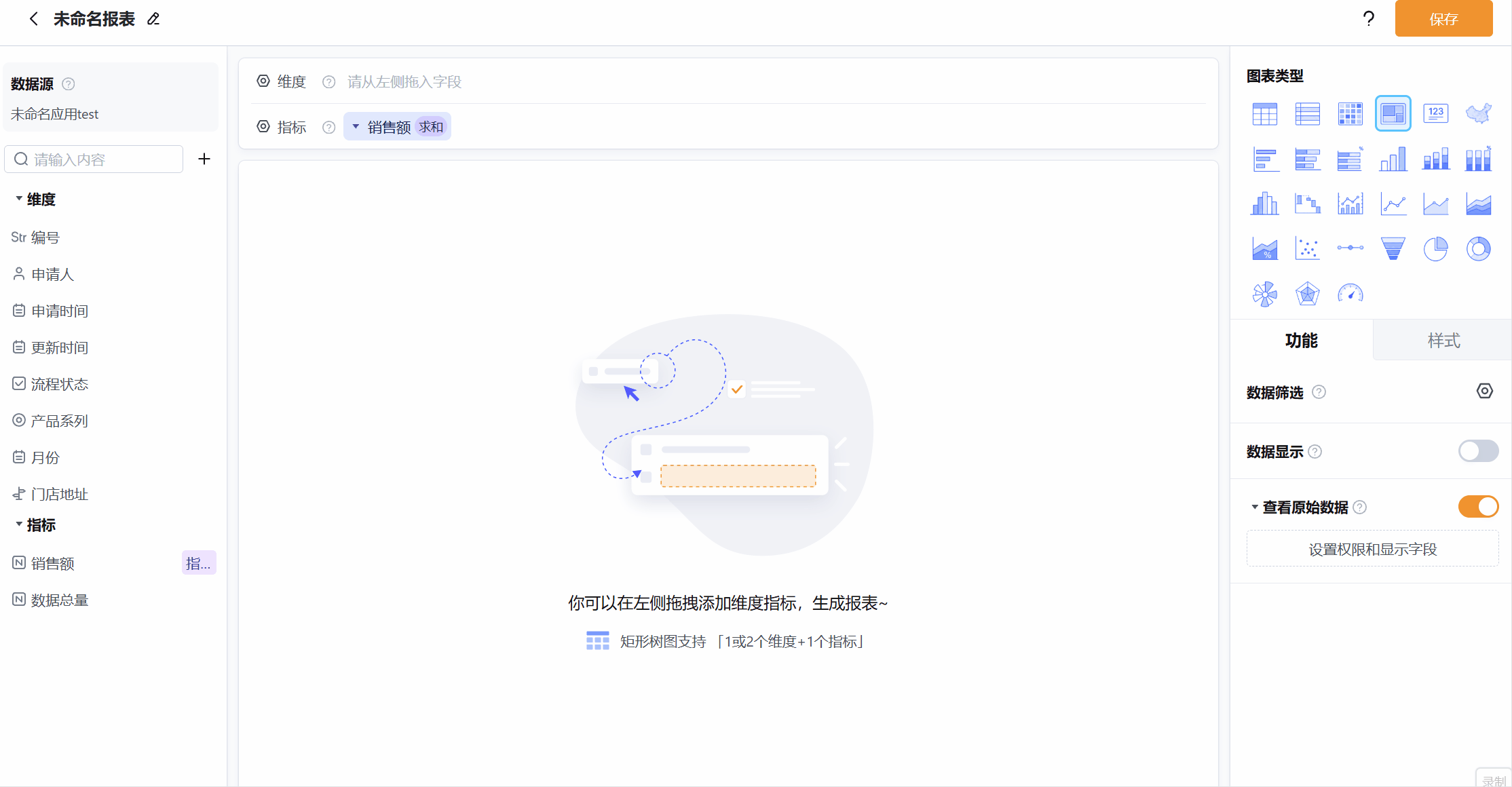Collapse the 查看原始数据 section arrow
The image size is (1512, 787).
click(x=1254, y=507)
